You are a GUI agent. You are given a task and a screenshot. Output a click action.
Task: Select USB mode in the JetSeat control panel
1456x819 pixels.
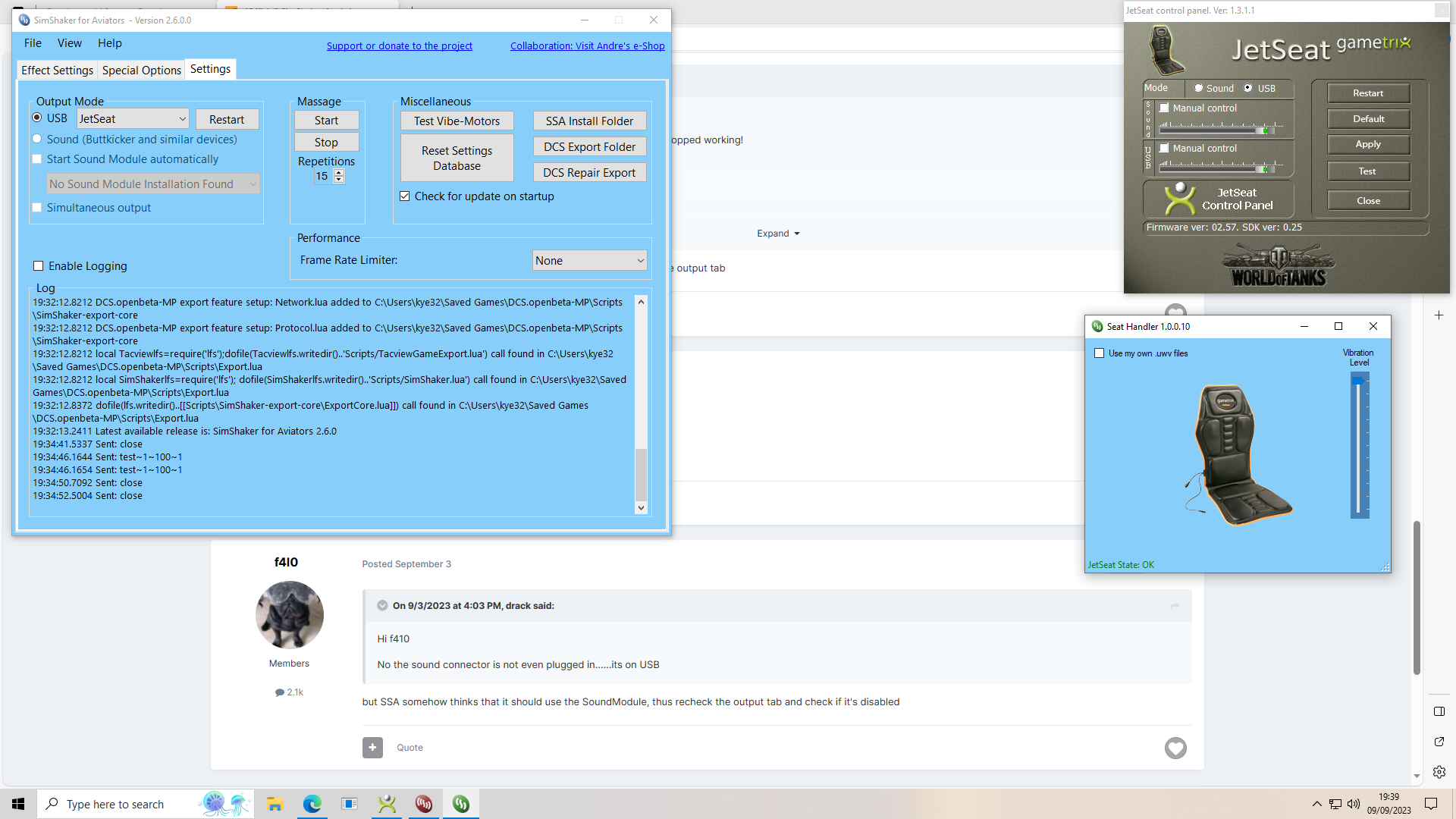tap(1248, 88)
